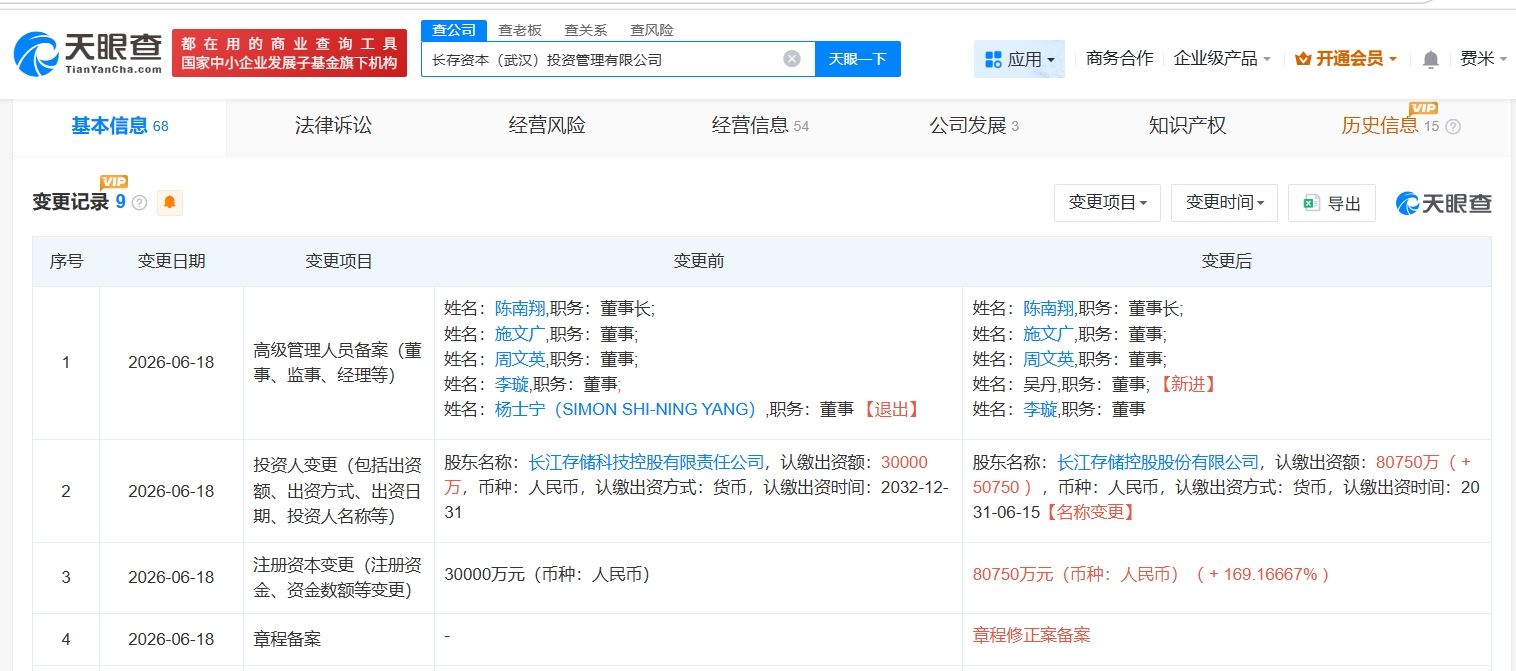Open the 变更时间 filter dropdown

1225,203
